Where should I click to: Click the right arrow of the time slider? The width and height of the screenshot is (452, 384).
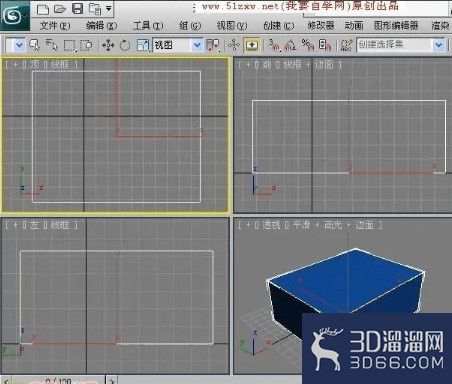coord(112,380)
